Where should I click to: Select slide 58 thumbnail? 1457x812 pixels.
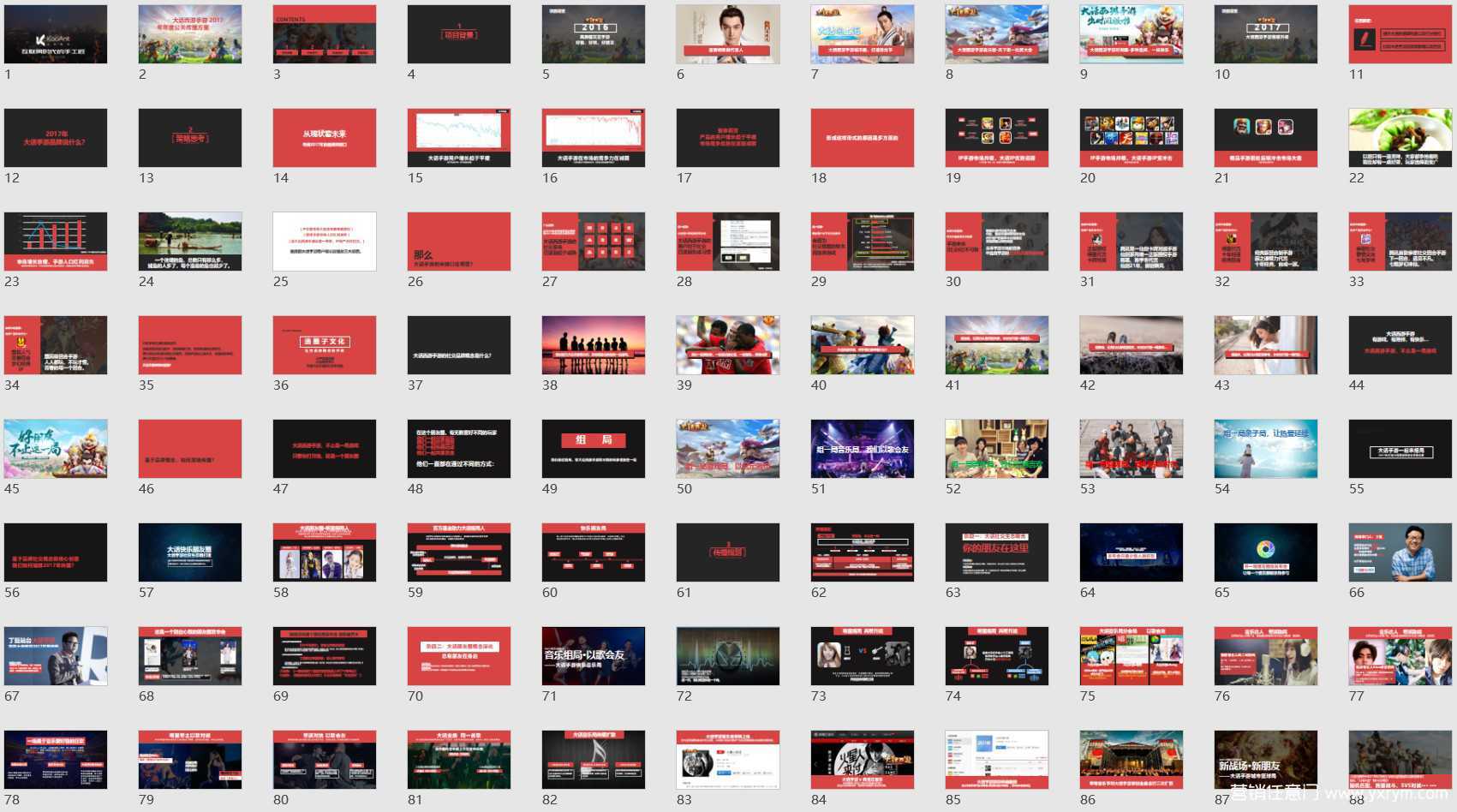click(x=325, y=552)
